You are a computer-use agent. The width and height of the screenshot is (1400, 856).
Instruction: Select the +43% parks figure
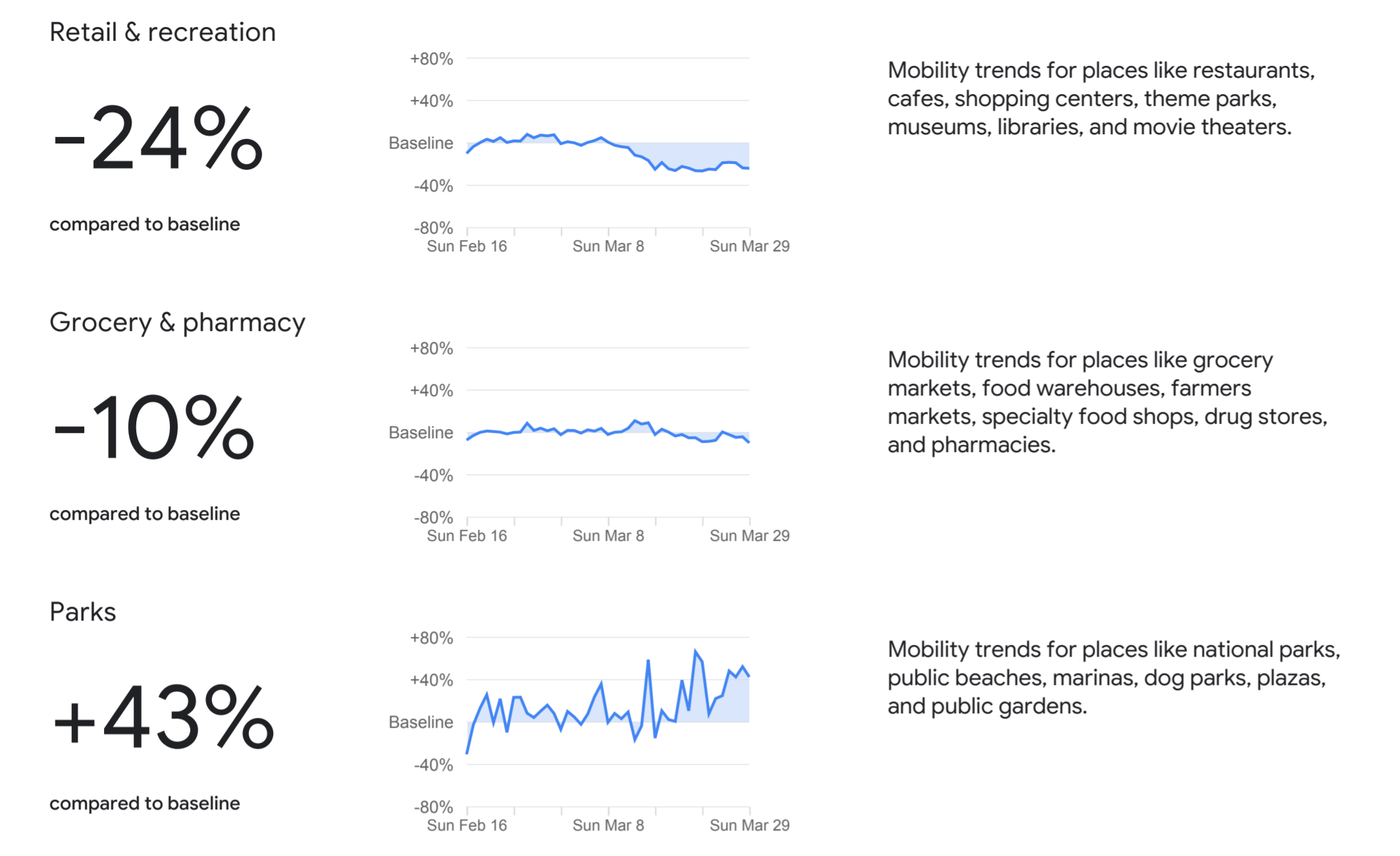point(163,717)
